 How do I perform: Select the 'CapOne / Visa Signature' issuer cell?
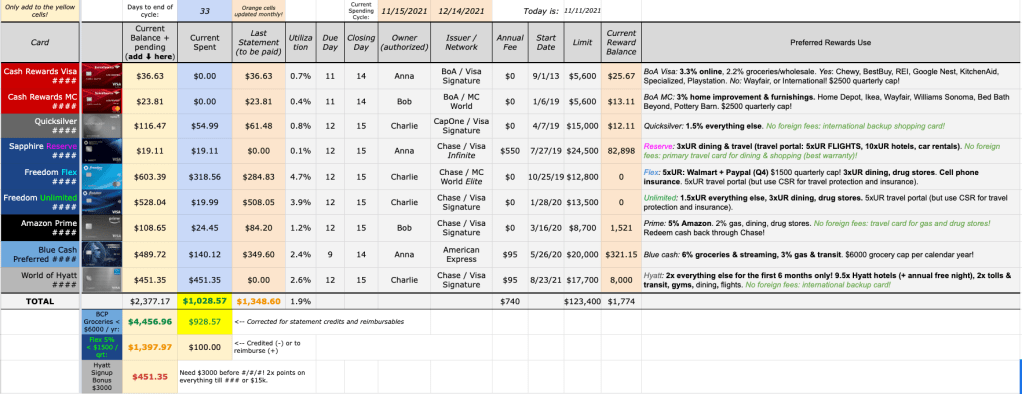coord(460,127)
